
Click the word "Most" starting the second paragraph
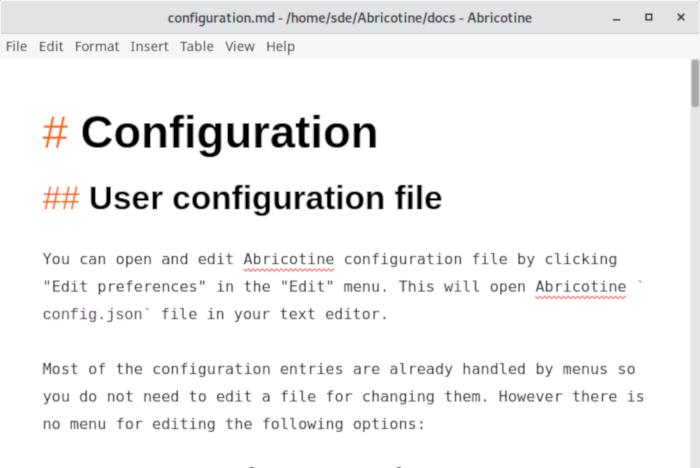60,369
